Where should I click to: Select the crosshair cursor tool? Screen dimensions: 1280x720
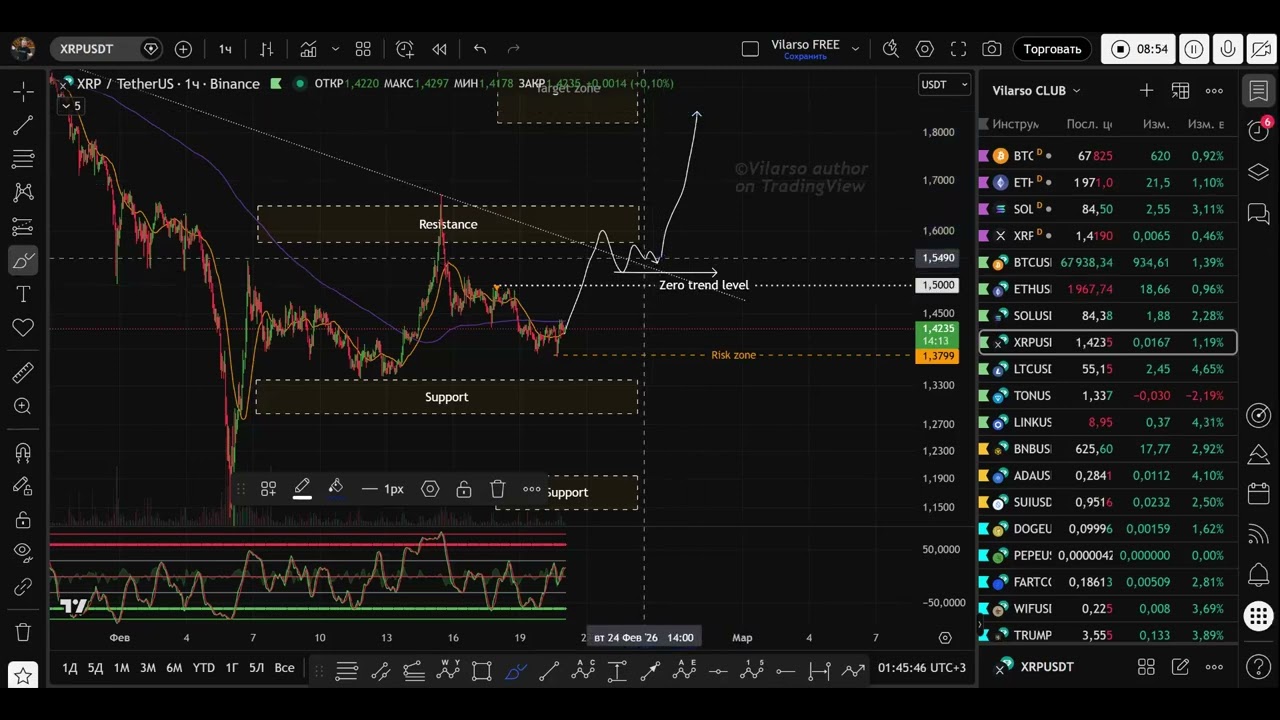[x=23, y=91]
